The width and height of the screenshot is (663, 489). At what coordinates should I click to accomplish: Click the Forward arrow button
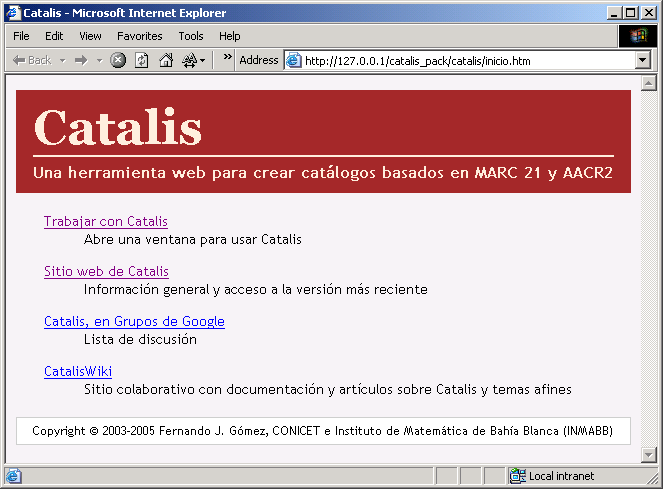pyautogui.click(x=81, y=60)
